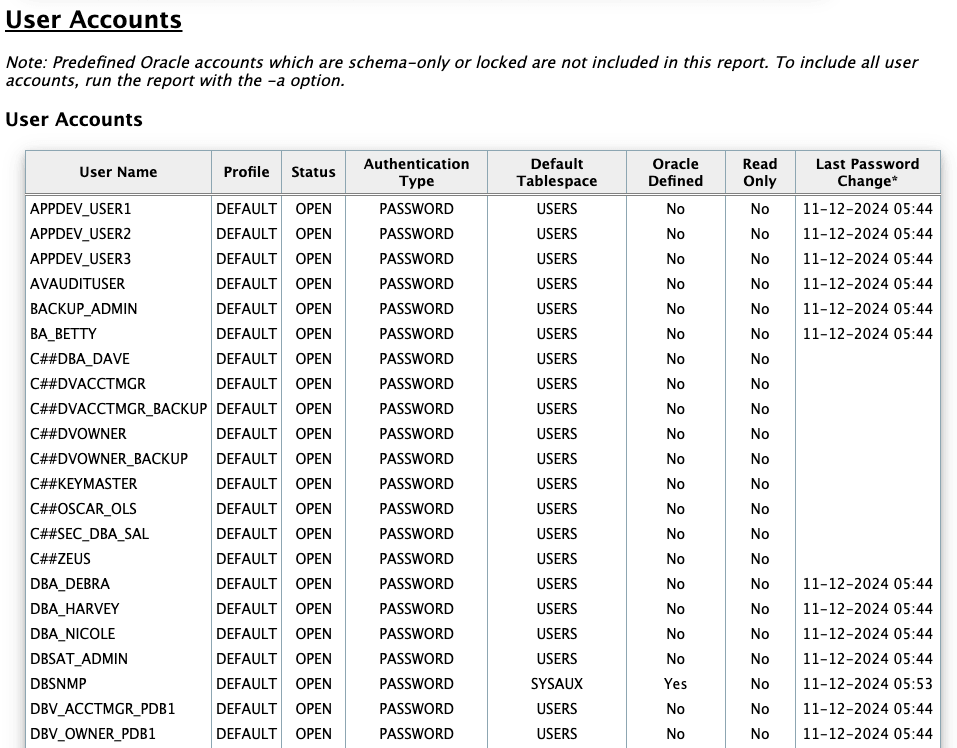Viewport: 957px width, 748px height.
Task: Click the 11-12-2024 05:53 password change timestamp
Action: [867, 684]
